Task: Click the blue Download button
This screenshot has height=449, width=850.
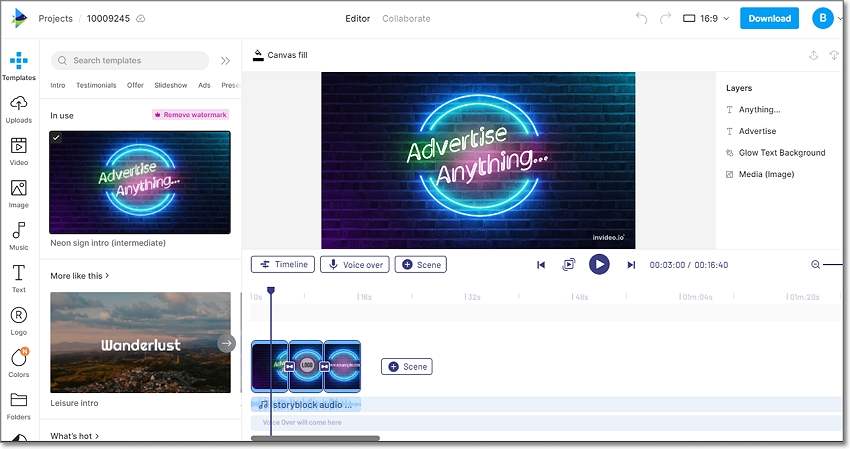Action: [769, 18]
